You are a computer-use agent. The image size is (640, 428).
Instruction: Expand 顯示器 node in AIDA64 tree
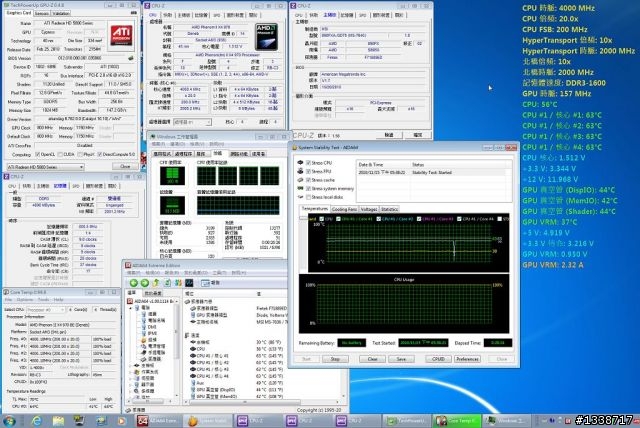(x=131, y=385)
